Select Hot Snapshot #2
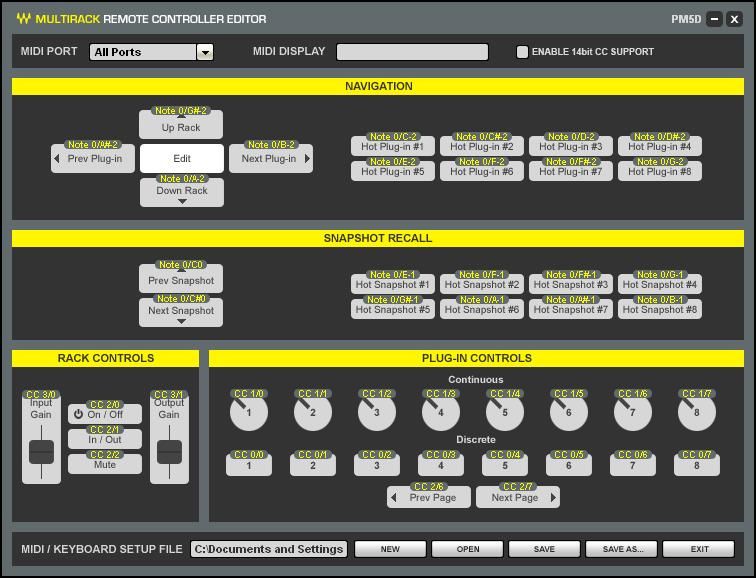 point(482,284)
